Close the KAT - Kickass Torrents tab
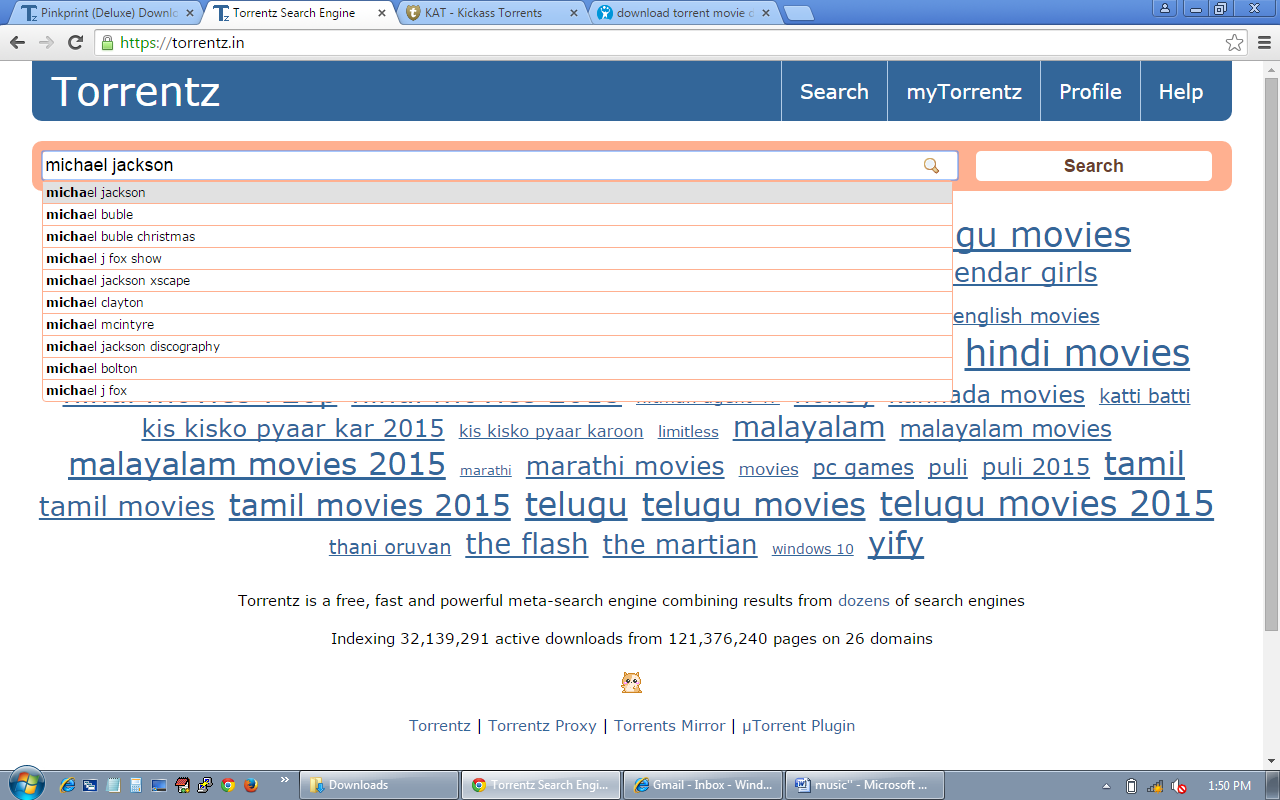The width and height of the screenshot is (1280, 800). tap(572, 13)
